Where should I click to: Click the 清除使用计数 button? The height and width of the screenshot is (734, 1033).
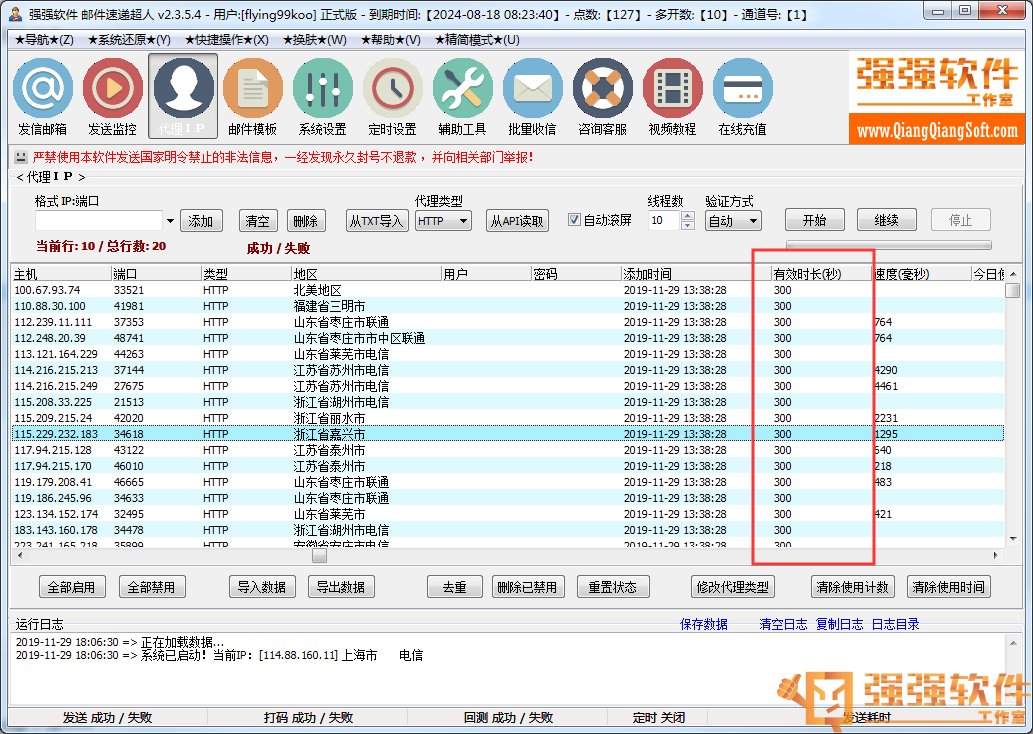coord(852,586)
